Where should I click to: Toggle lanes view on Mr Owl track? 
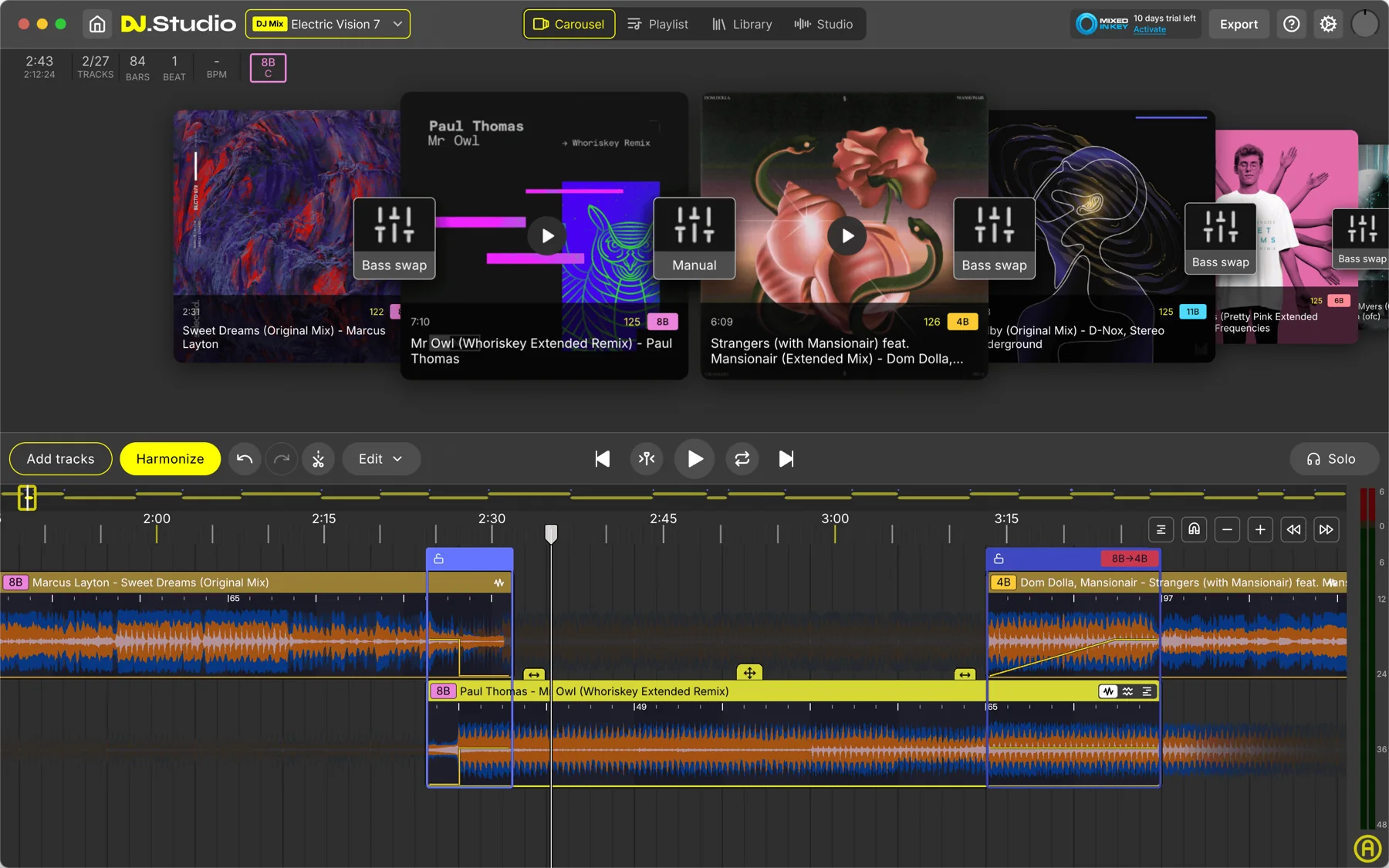point(1147,691)
